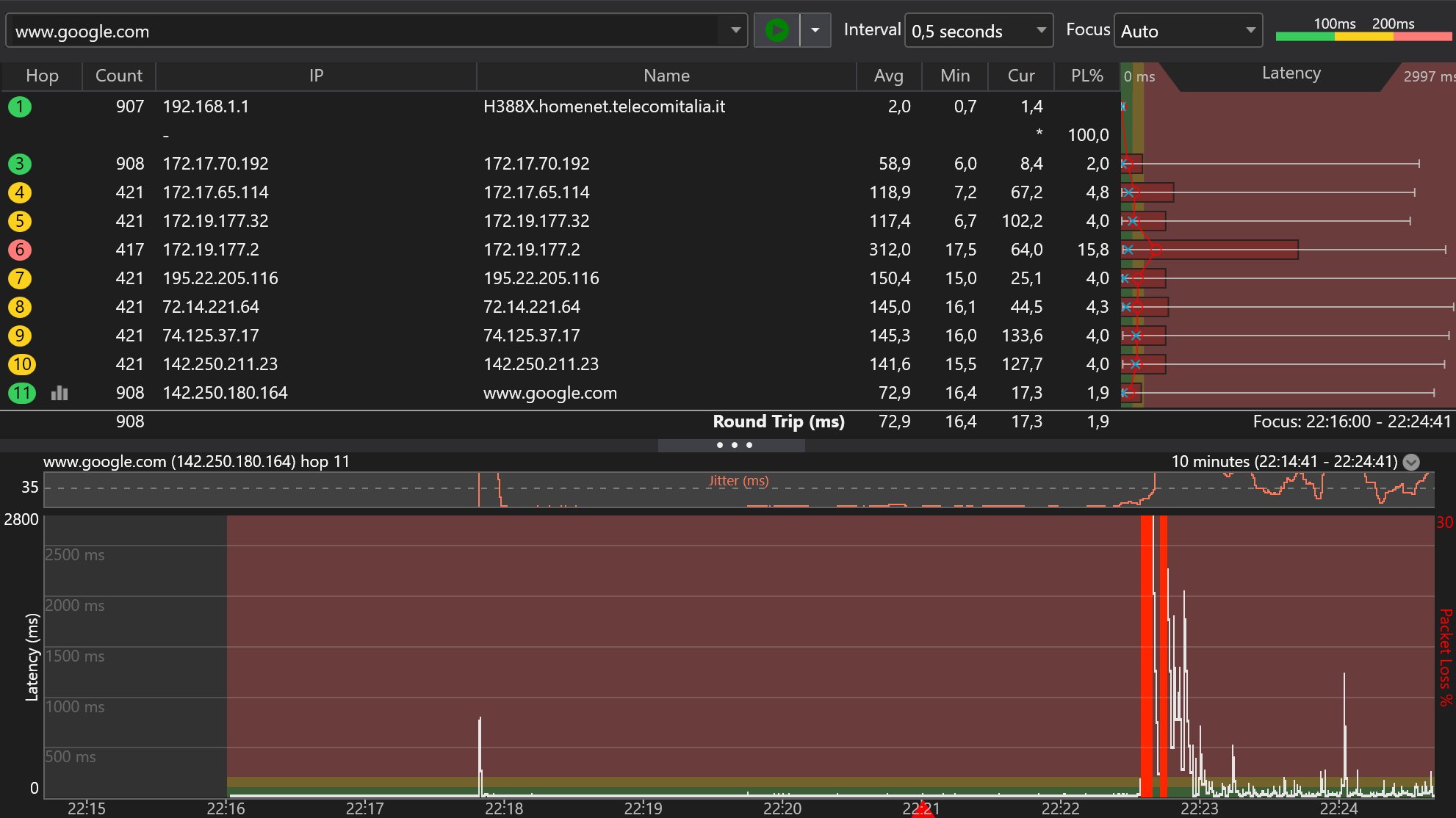Image resolution: width=1456 pixels, height=818 pixels.
Task: Sort by the PL% column header
Action: pyautogui.click(x=1086, y=76)
